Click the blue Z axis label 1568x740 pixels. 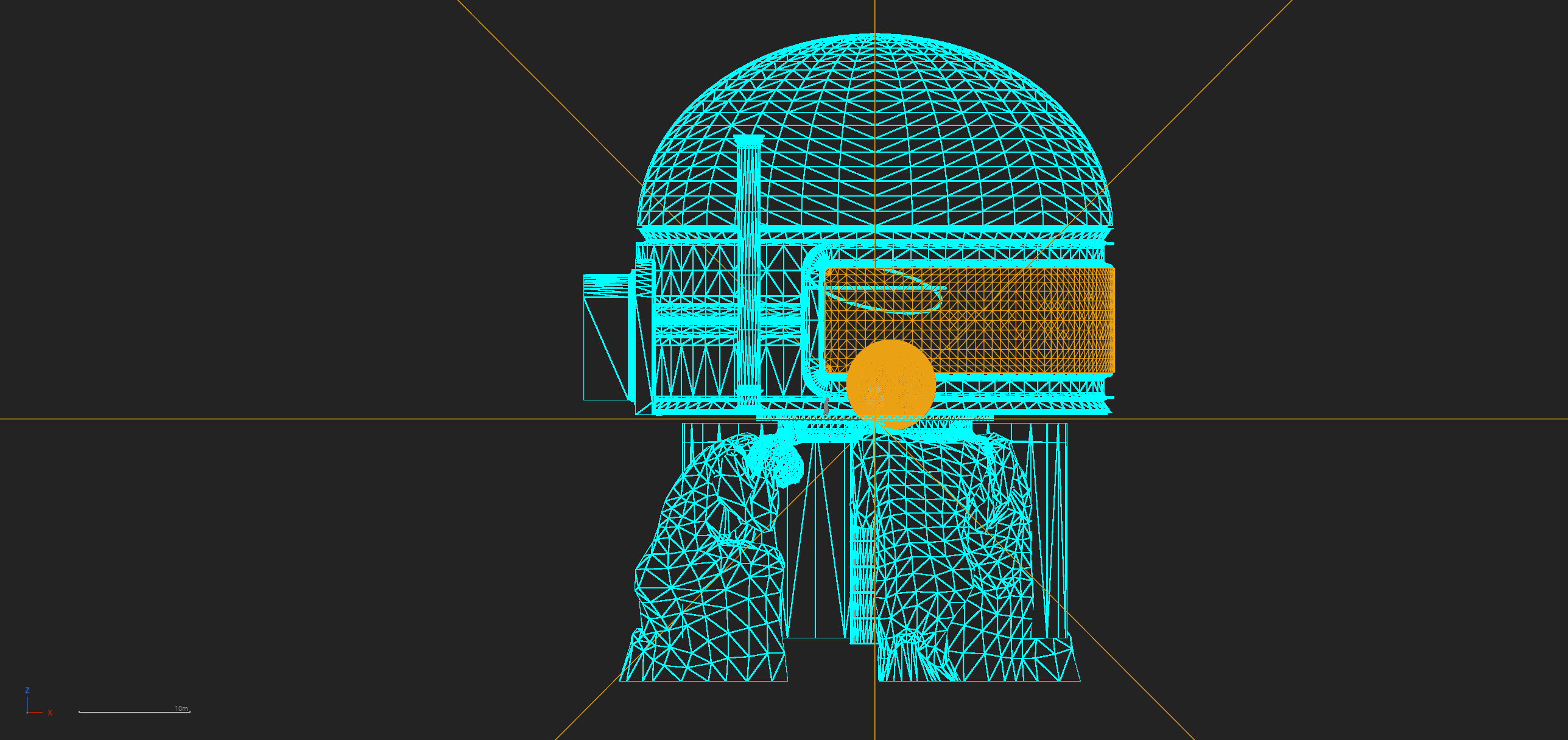(x=27, y=690)
